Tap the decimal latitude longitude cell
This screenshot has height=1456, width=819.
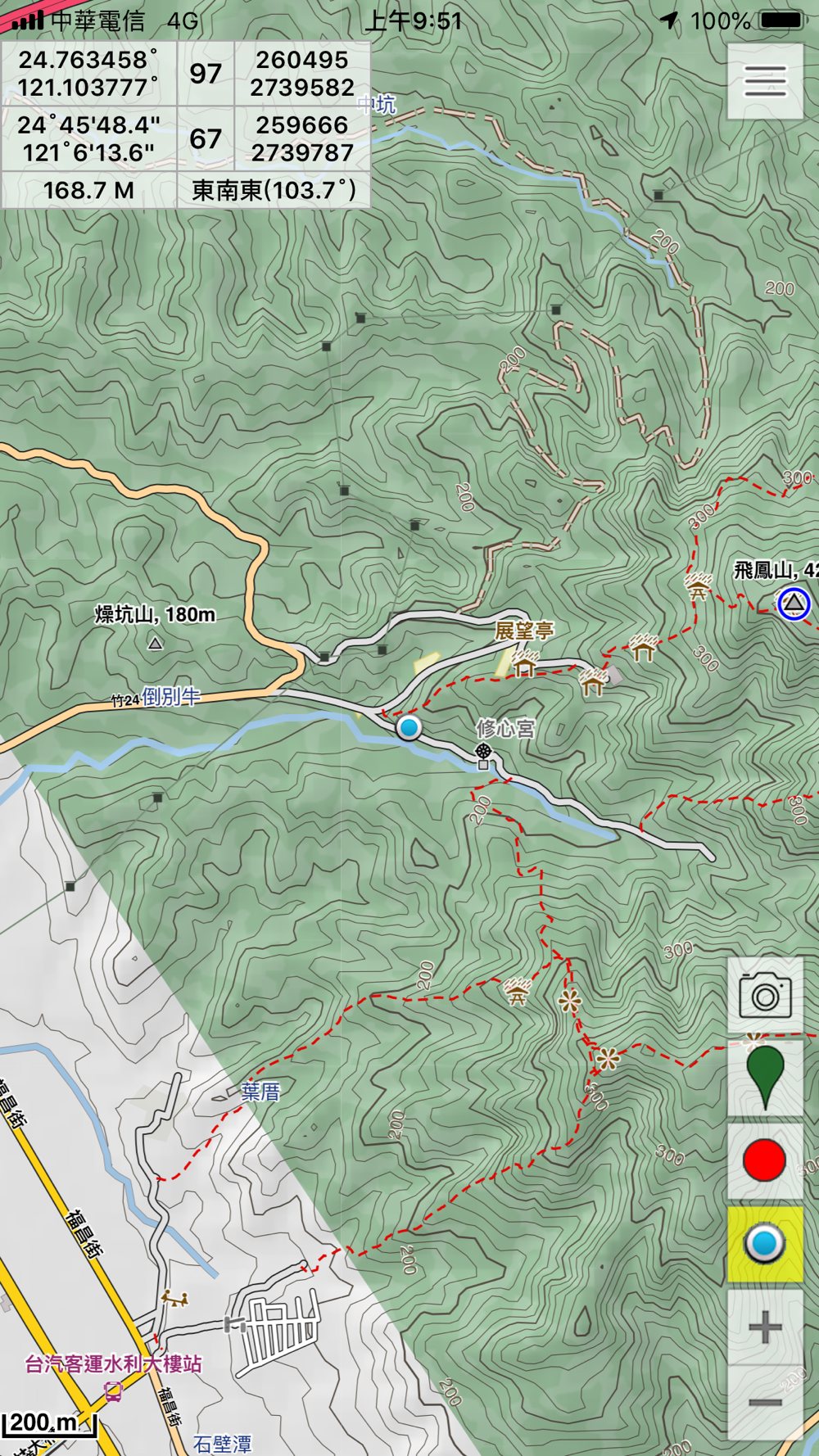tap(88, 74)
